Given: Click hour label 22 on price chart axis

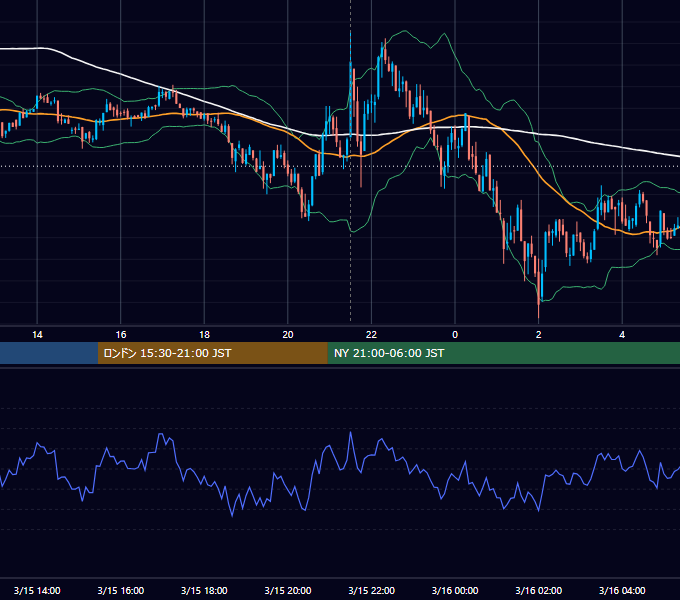Looking at the screenshot, I should tap(372, 335).
